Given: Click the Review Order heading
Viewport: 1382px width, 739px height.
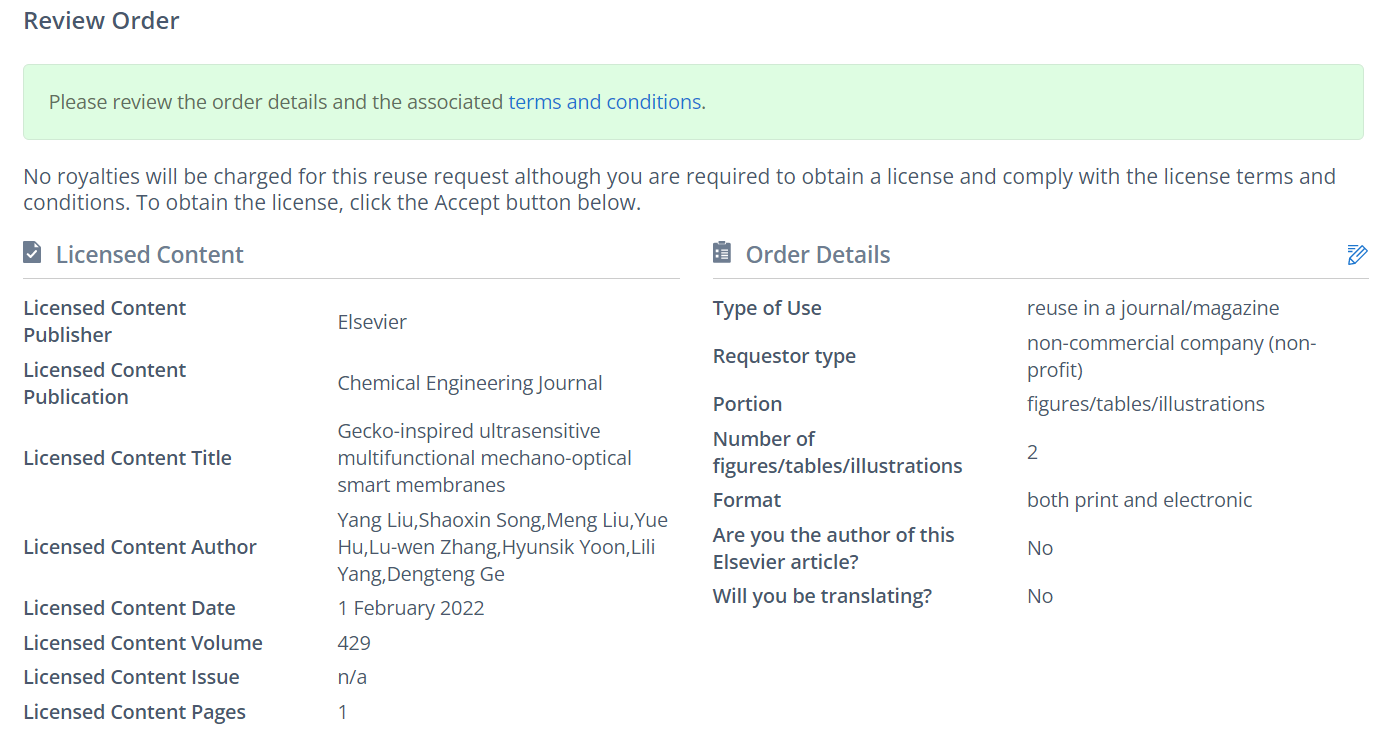Looking at the screenshot, I should [x=101, y=21].
